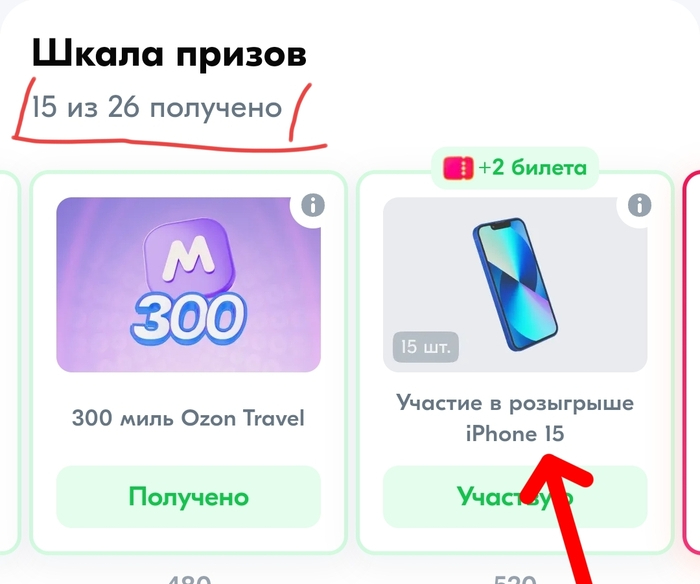Tap the +2 билета label

[x=532, y=168]
